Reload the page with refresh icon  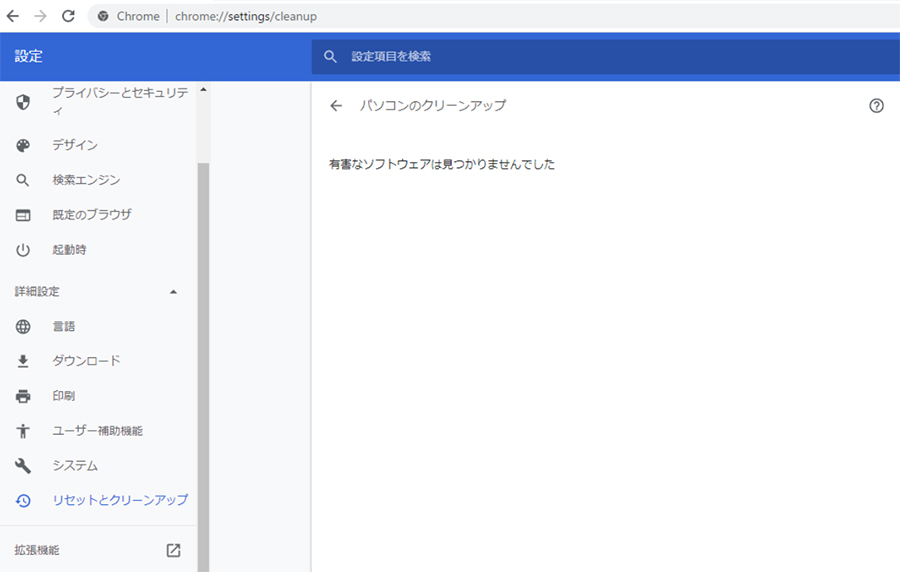coord(68,16)
